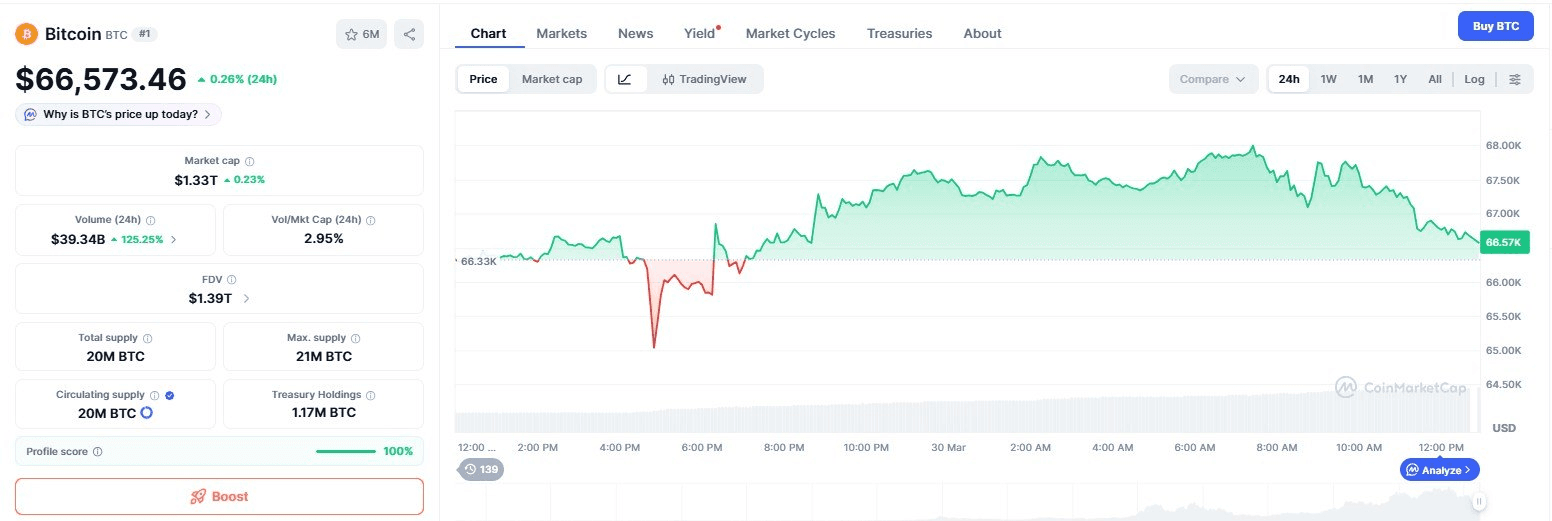Click the Market cap info icon
The image size is (1552, 521).
[250, 161]
